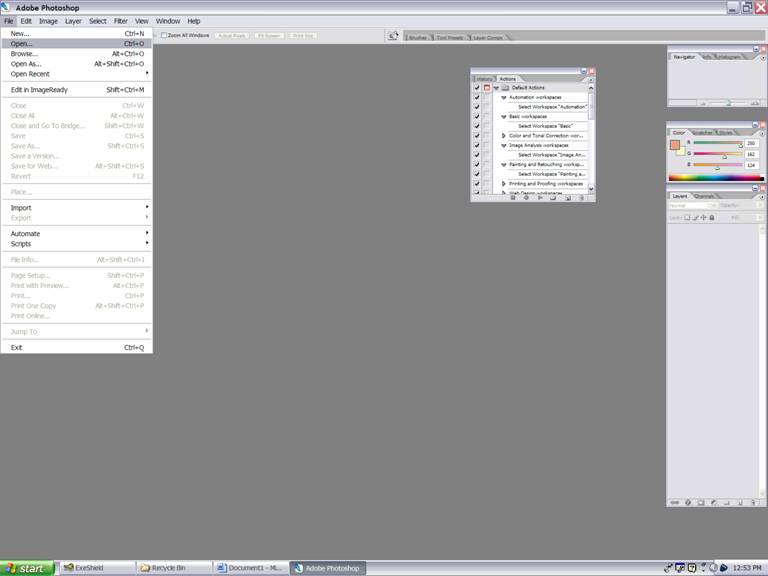This screenshot has height=576, width=768.
Task: Collapse the Image Analysis workspaces action
Action: point(504,145)
